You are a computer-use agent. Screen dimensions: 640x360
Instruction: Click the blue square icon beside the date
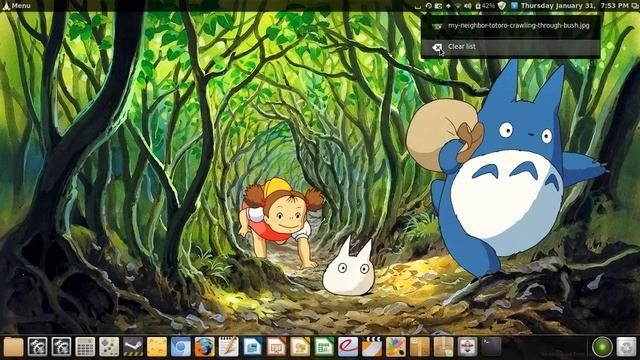(514, 6)
